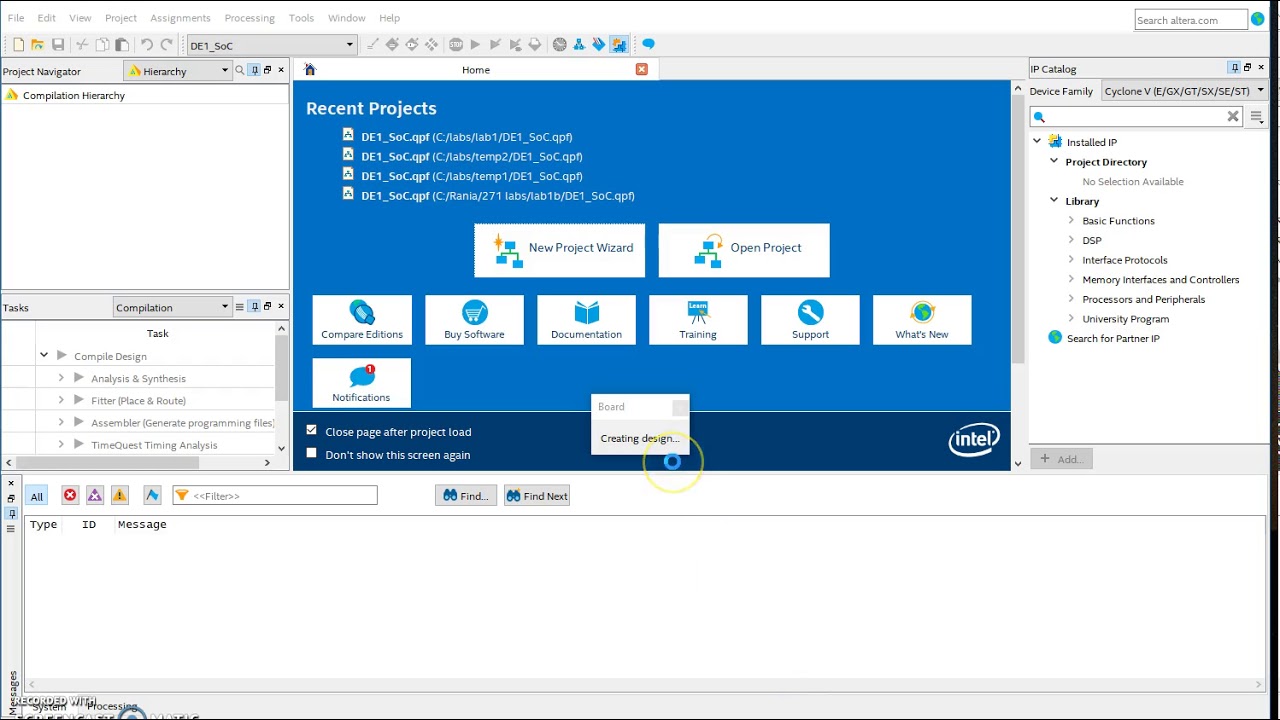Screen dimensions: 1280x720
Task: Click the Find... button
Action: (x=466, y=496)
